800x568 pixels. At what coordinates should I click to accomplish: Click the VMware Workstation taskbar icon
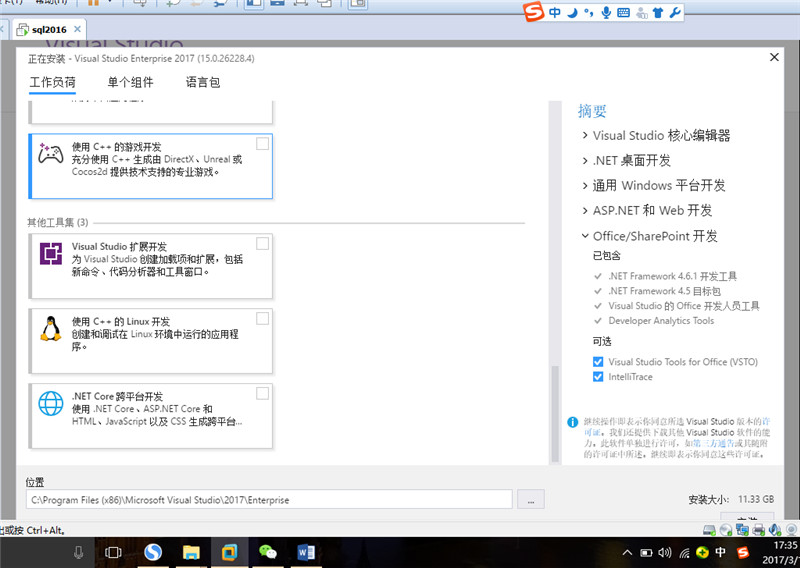(x=230, y=552)
